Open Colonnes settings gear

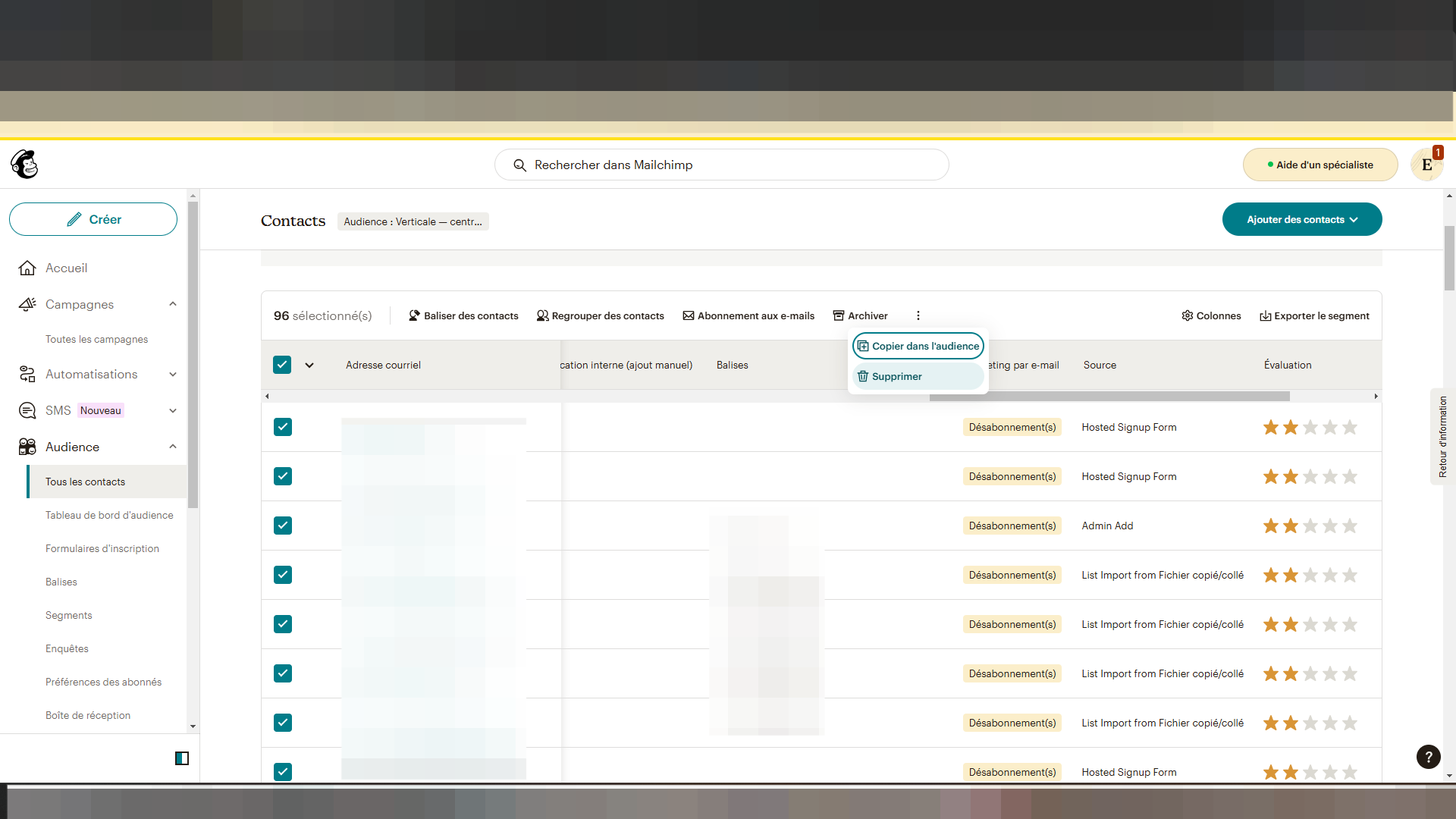click(x=1187, y=315)
